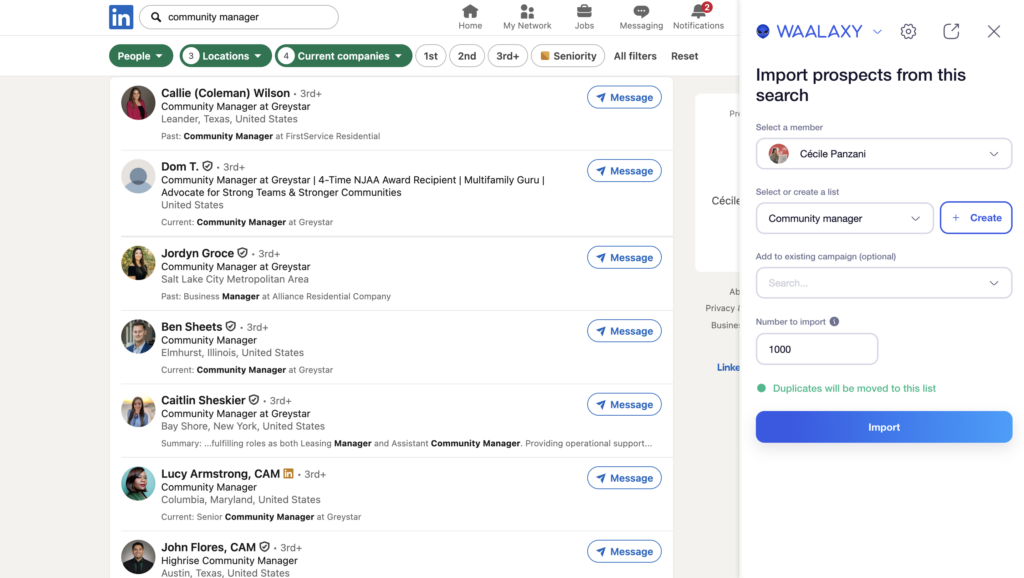This screenshot has height=578, width=1024.
Task: Close the Waalaxy panel
Action: coord(993,31)
